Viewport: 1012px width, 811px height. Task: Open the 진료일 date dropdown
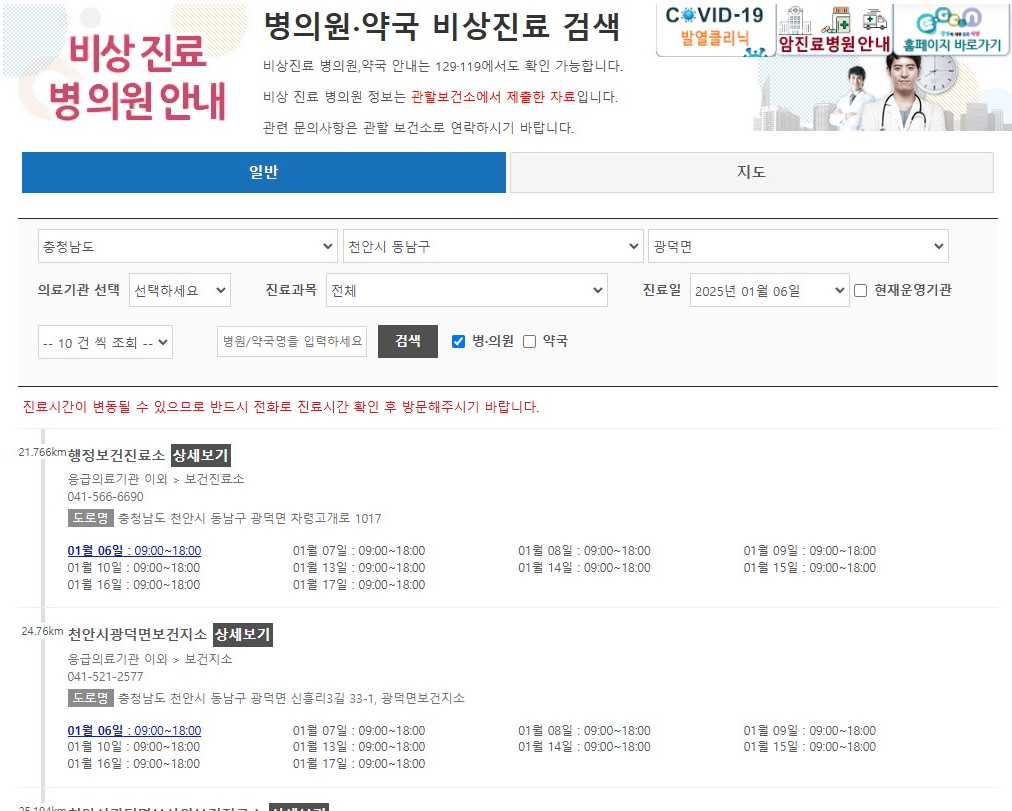coord(769,290)
